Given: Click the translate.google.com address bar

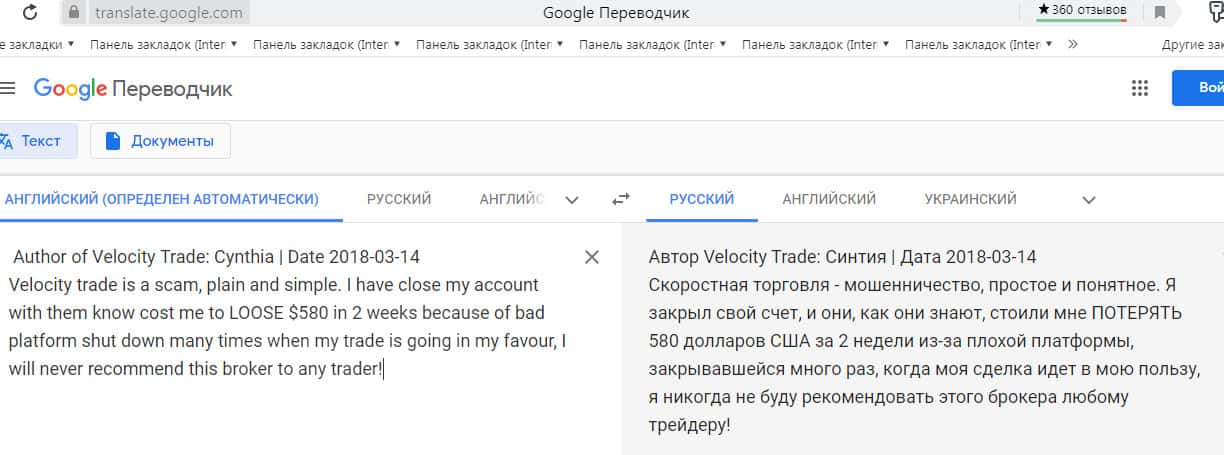Looking at the screenshot, I should [169, 13].
